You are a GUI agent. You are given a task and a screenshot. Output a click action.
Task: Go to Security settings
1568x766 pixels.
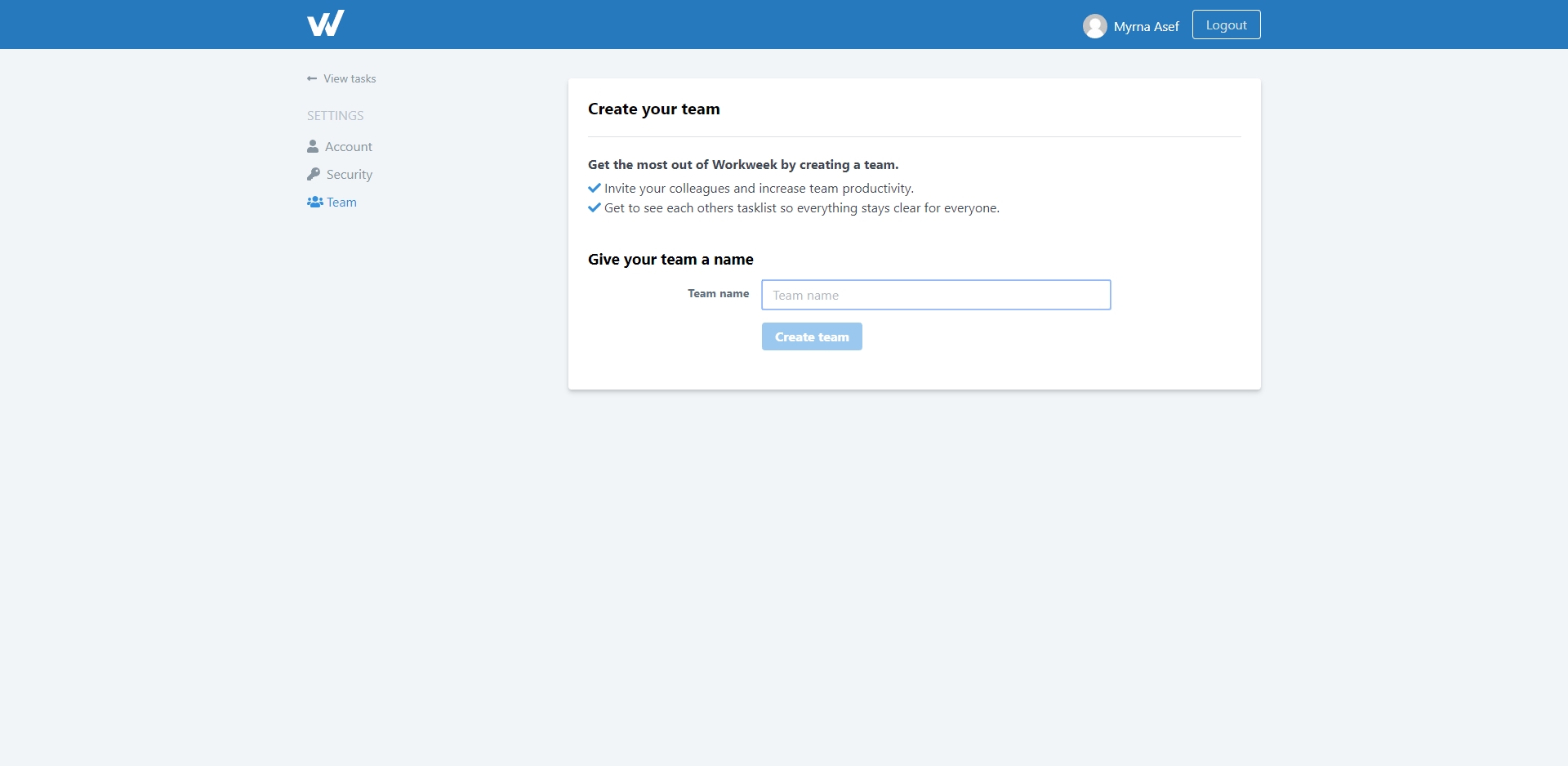(x=349, y=175)
